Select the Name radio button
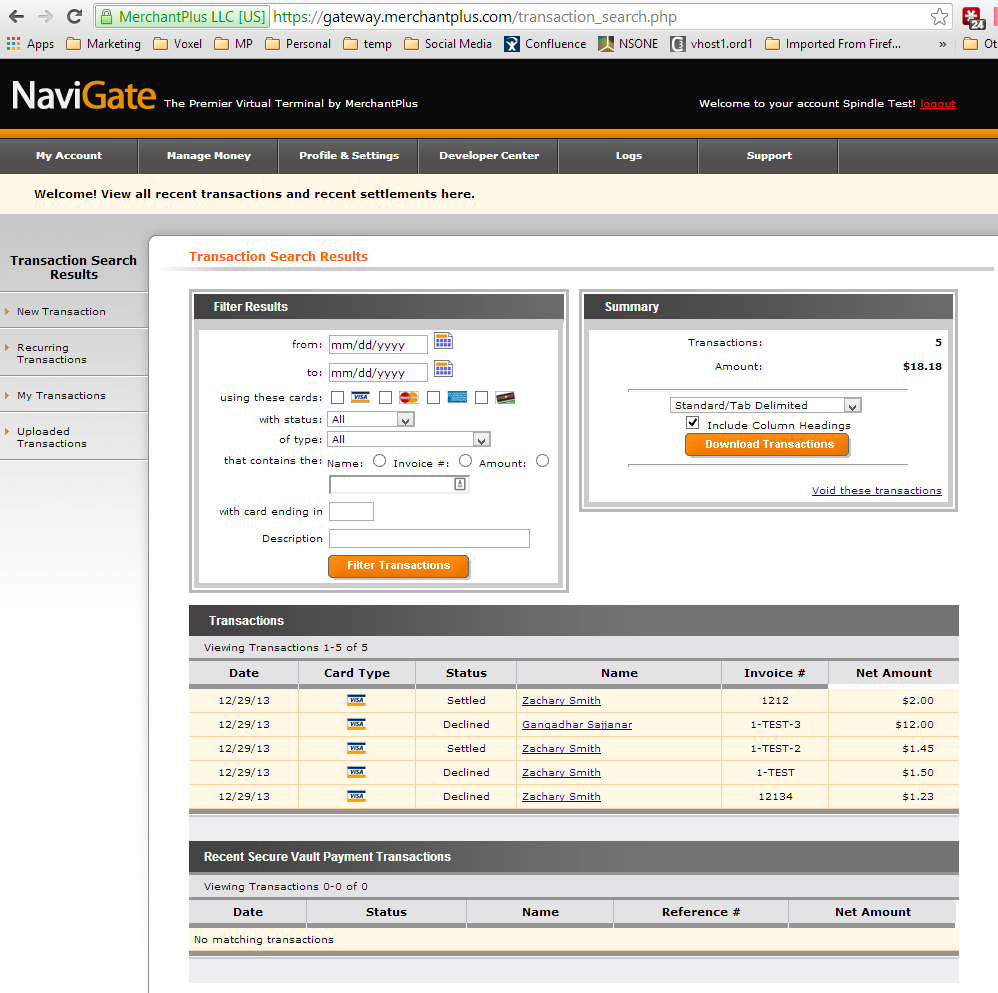 [379, 461]
